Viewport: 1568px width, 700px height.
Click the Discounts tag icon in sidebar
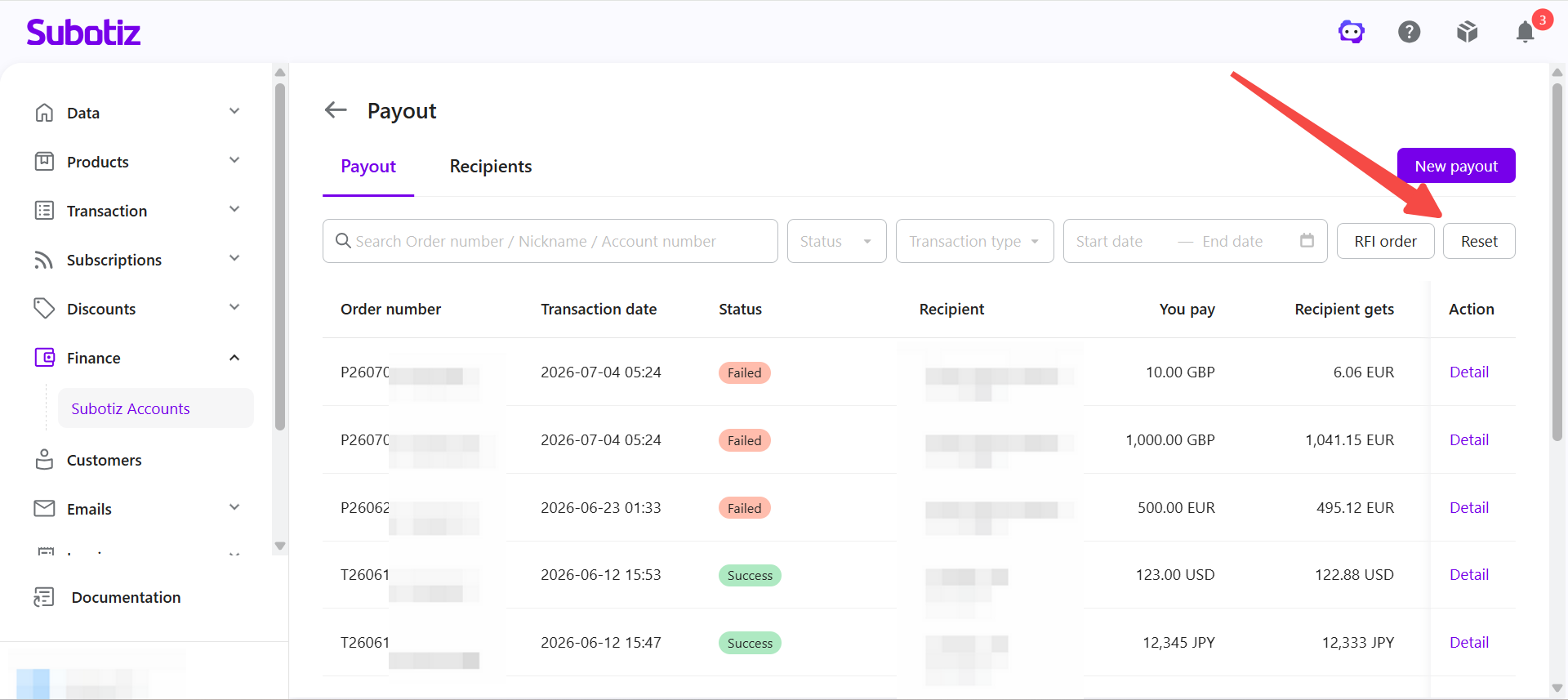click(44, 309)
